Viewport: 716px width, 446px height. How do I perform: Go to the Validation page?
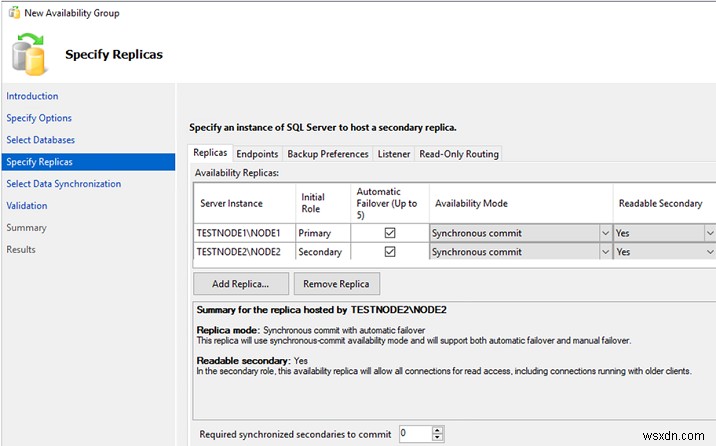click(x=26, y=206)
